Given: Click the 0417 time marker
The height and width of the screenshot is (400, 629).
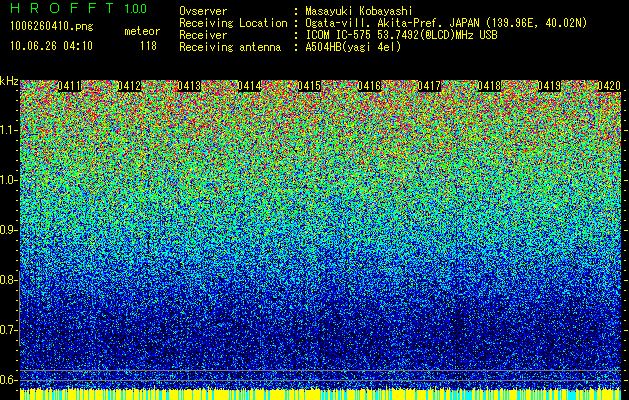Looking at the screenshot, I should (429, 86).
